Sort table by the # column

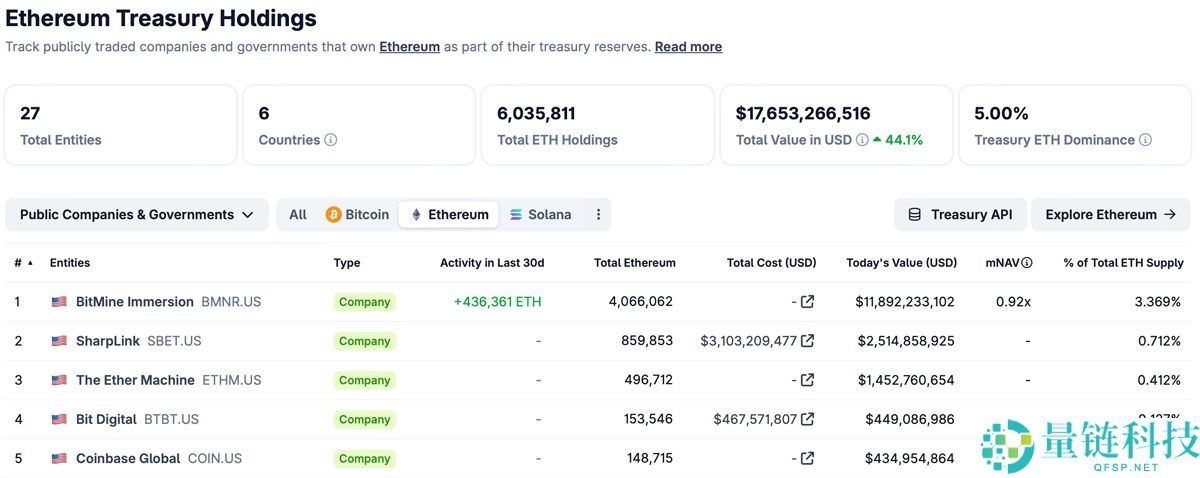pyautogui.click(x=23, y=263)
